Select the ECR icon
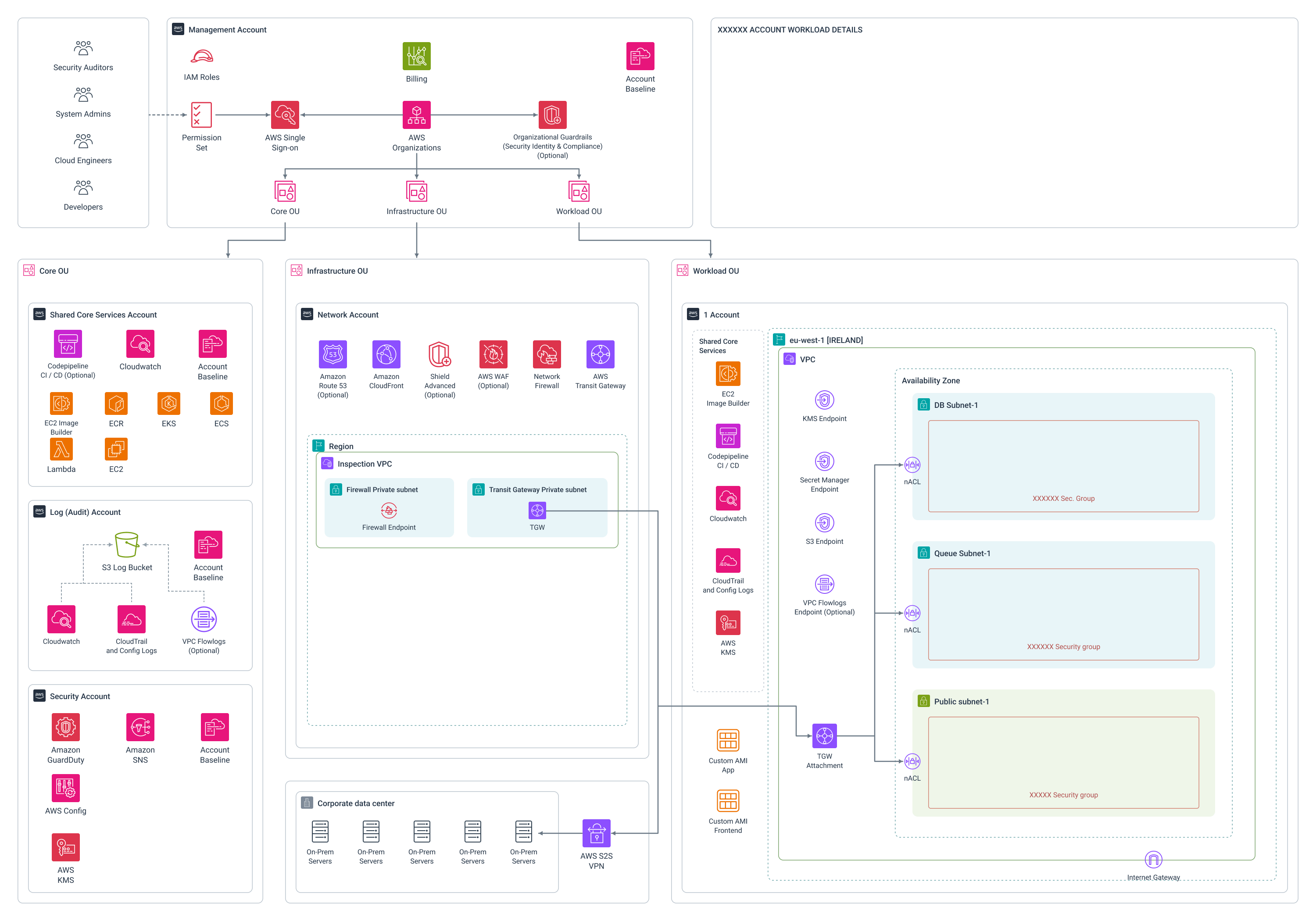 [x=116, y=403]
